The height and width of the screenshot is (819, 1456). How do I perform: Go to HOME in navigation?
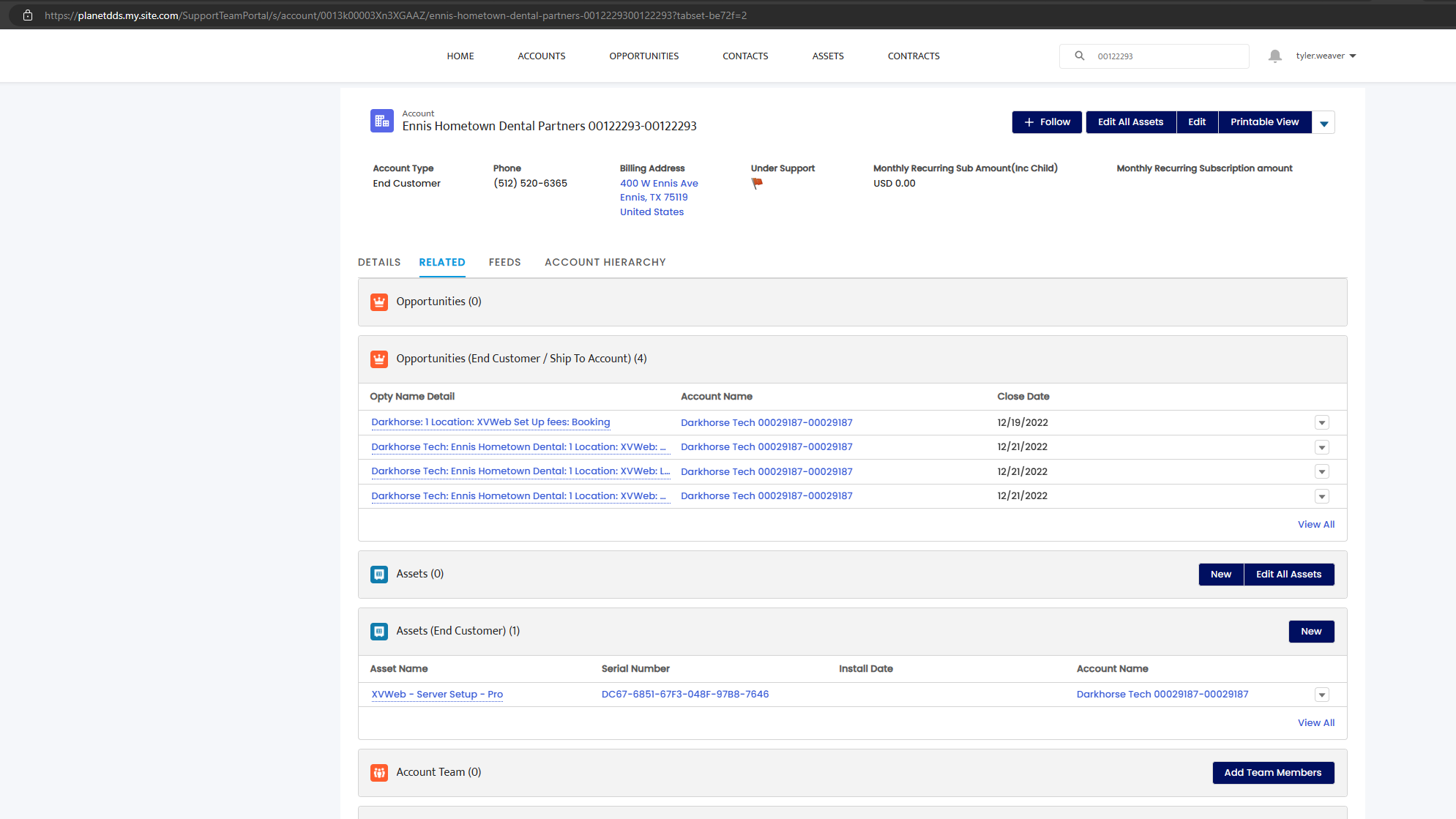(460, 56)
